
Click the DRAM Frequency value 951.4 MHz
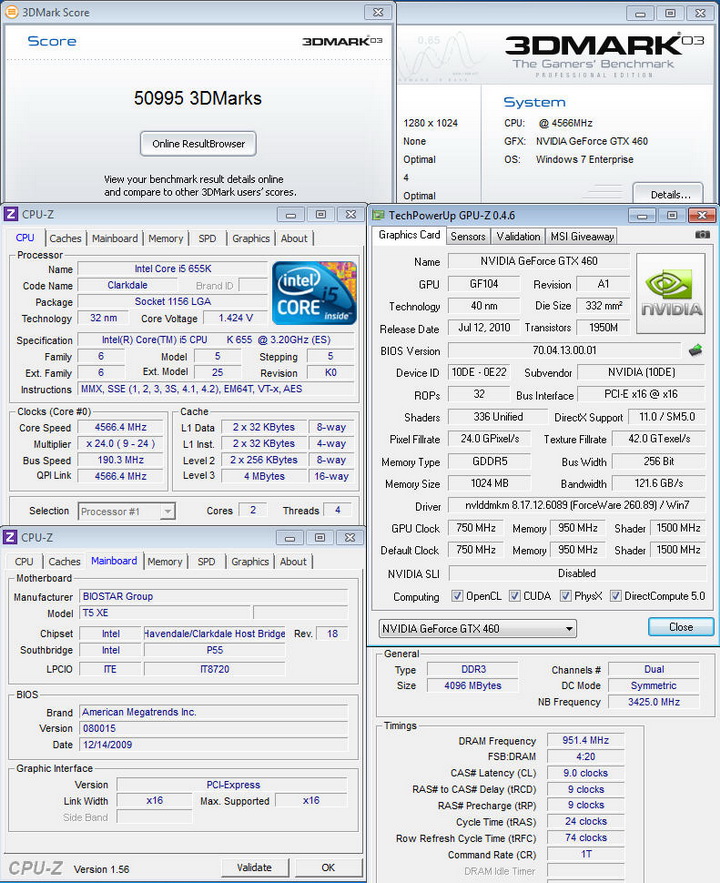click(585, 741)
